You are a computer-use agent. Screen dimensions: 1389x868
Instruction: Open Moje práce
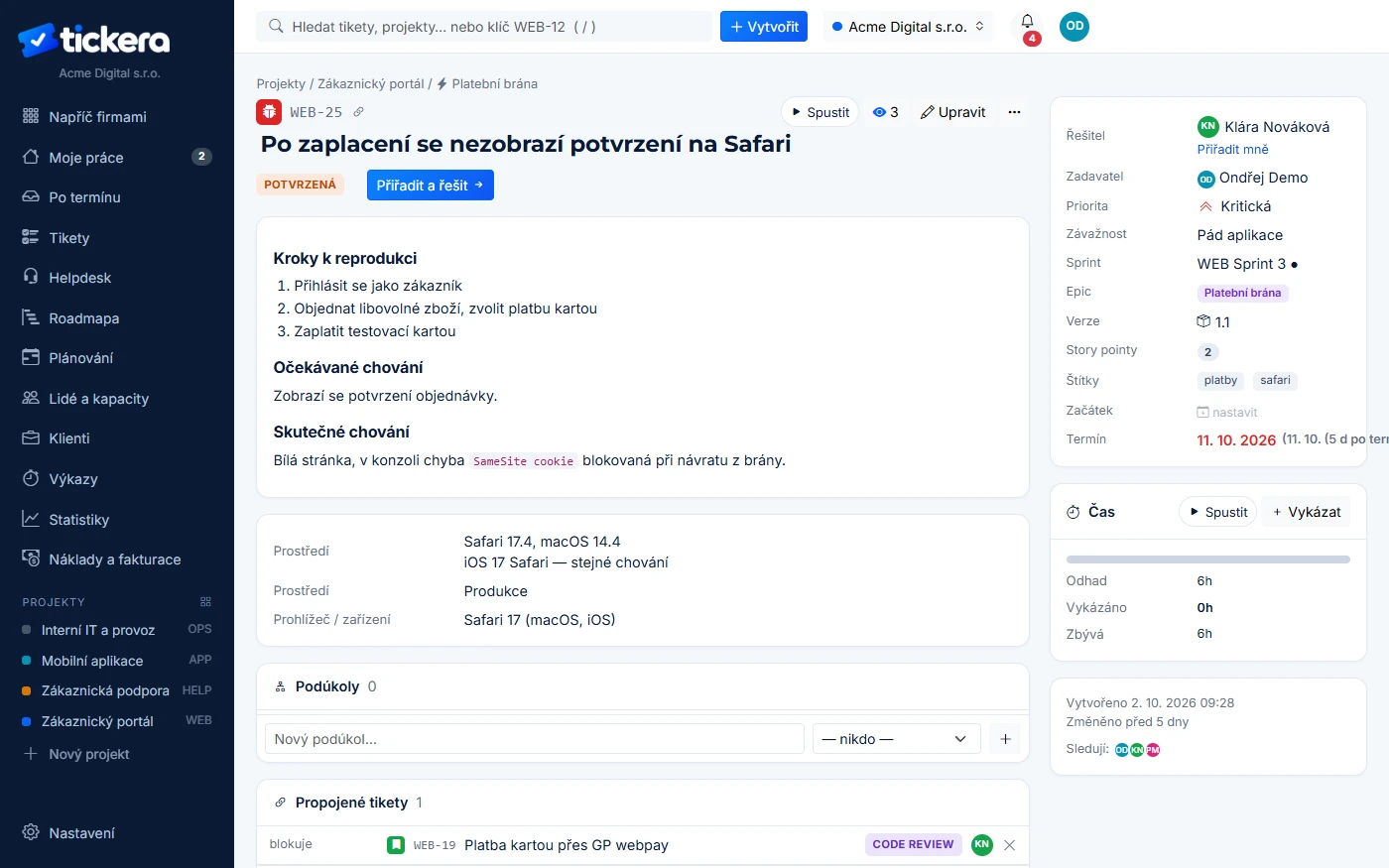[x=117, y=158]
